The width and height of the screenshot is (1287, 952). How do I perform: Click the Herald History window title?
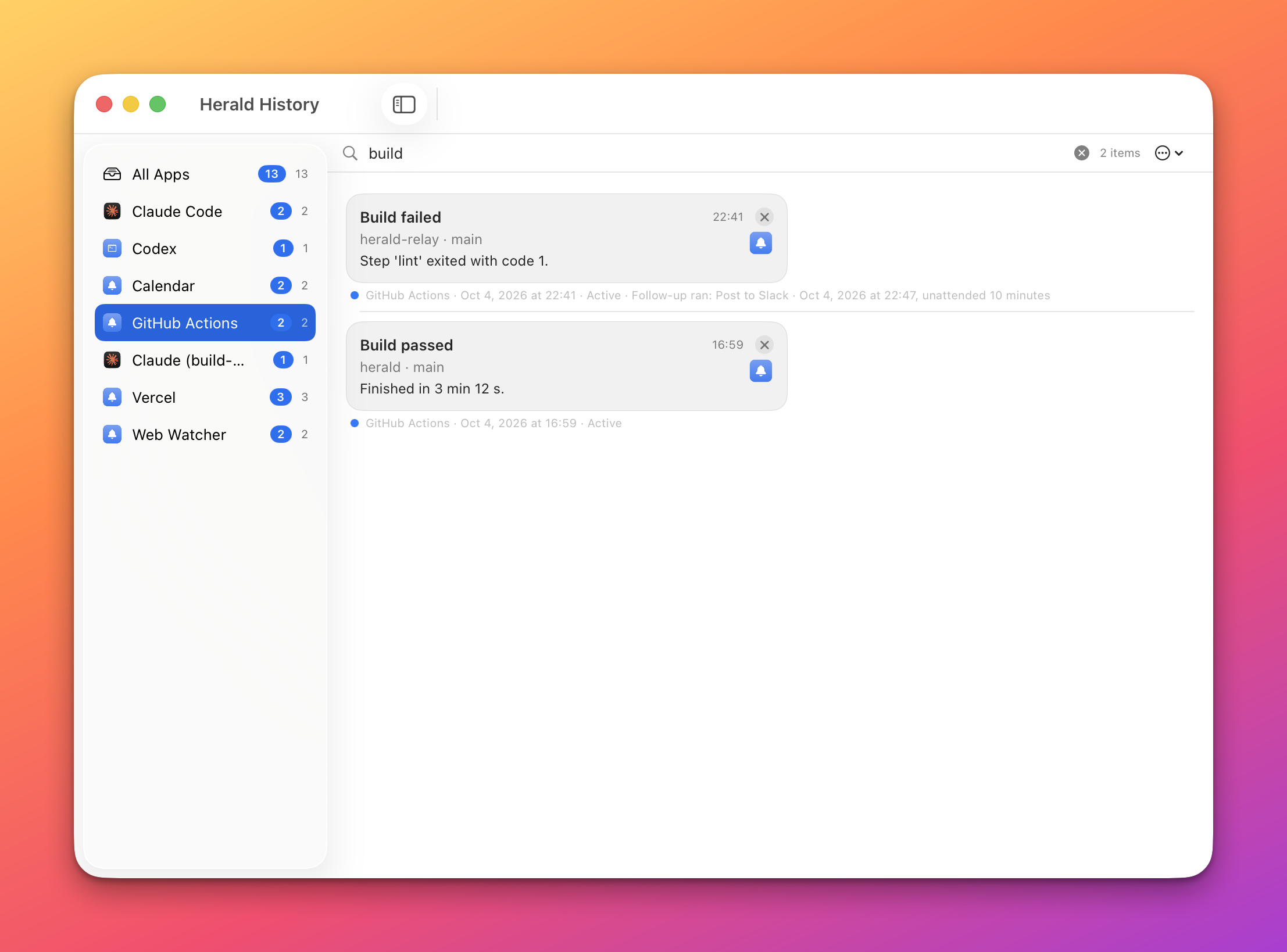(x=259, y=105)
